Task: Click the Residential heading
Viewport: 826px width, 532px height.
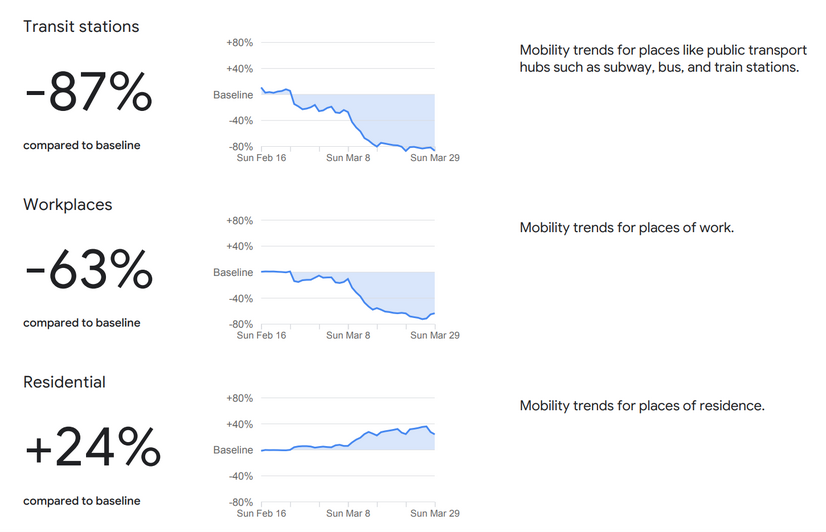Action: pyautogui.click(x=64, y=382)
